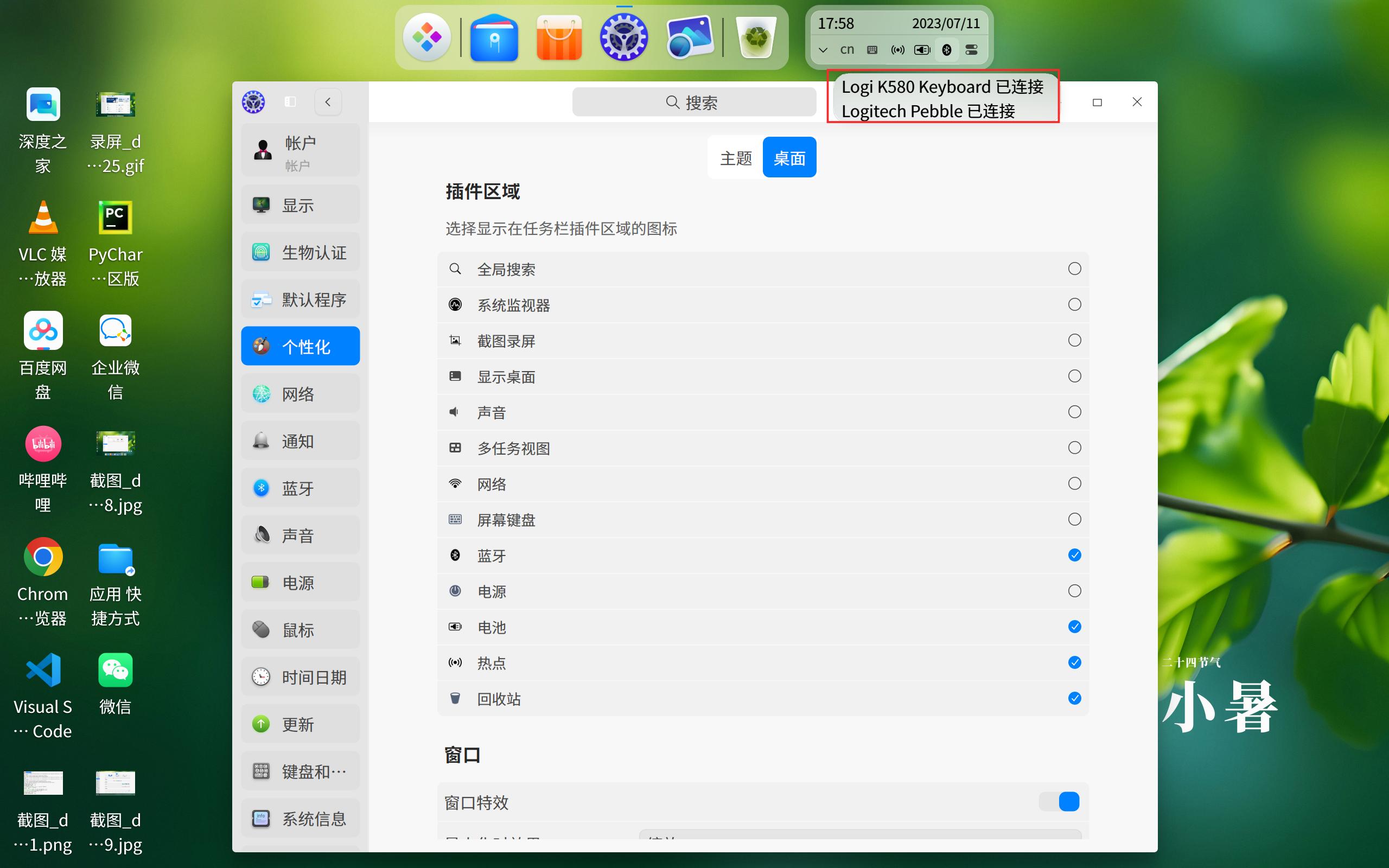
Task: Disable the 电池 plugin toggle
Action: pos(1073,626)
